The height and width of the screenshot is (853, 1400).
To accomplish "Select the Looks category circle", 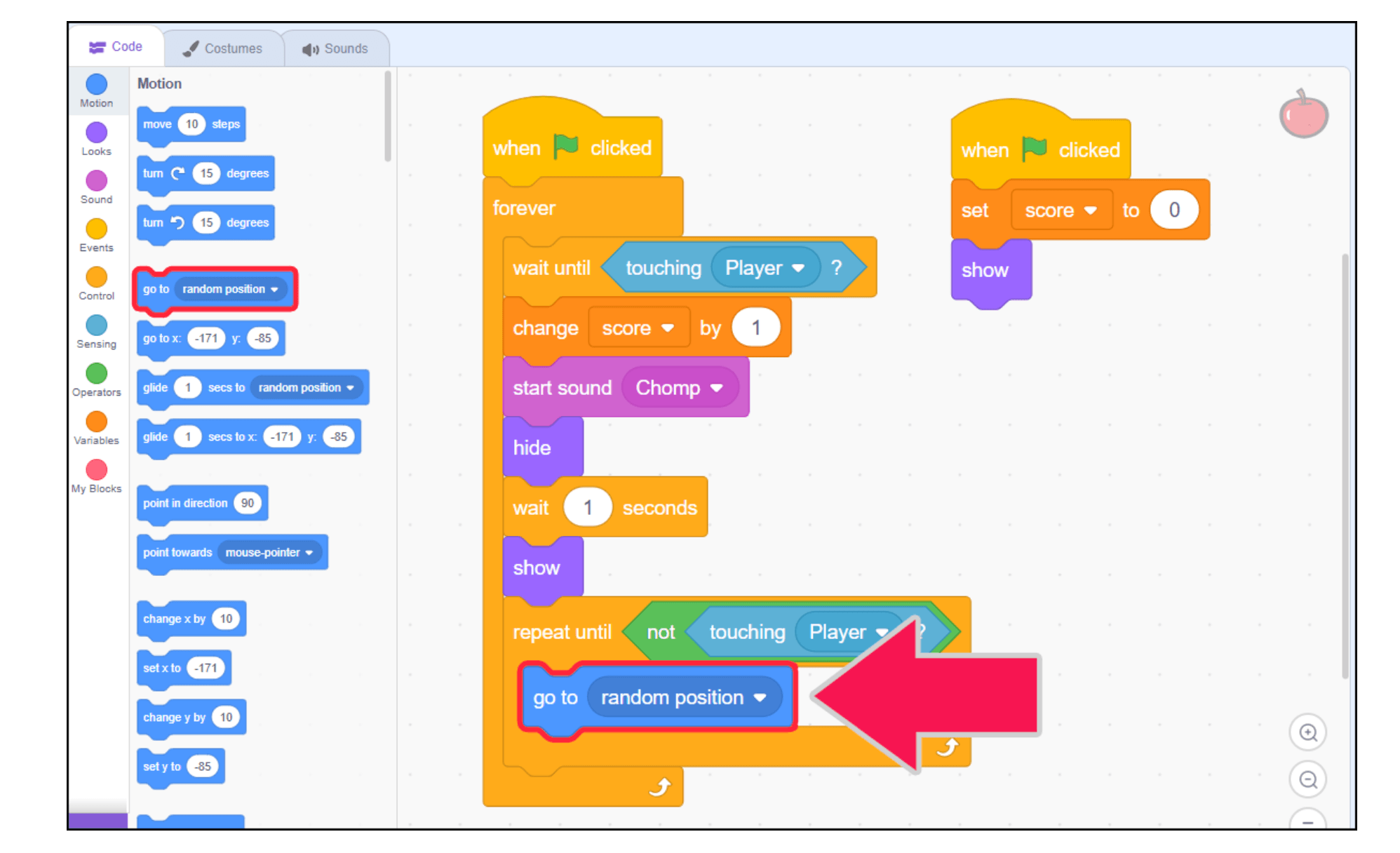I will point(96,133).
